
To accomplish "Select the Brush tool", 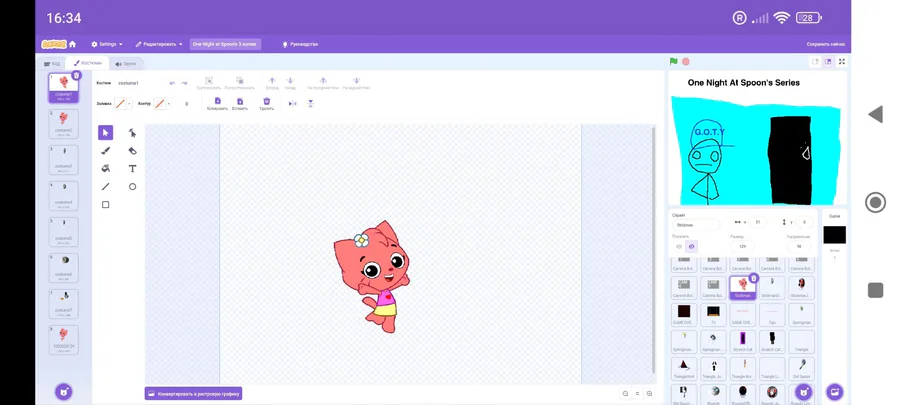I will pos(105,151).
